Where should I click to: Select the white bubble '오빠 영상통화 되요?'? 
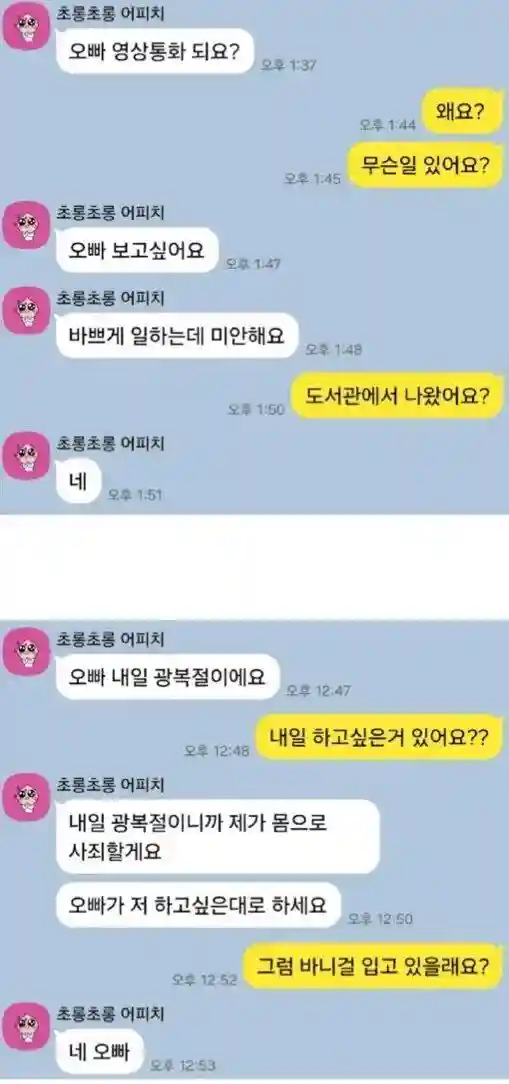click(156, 51)
